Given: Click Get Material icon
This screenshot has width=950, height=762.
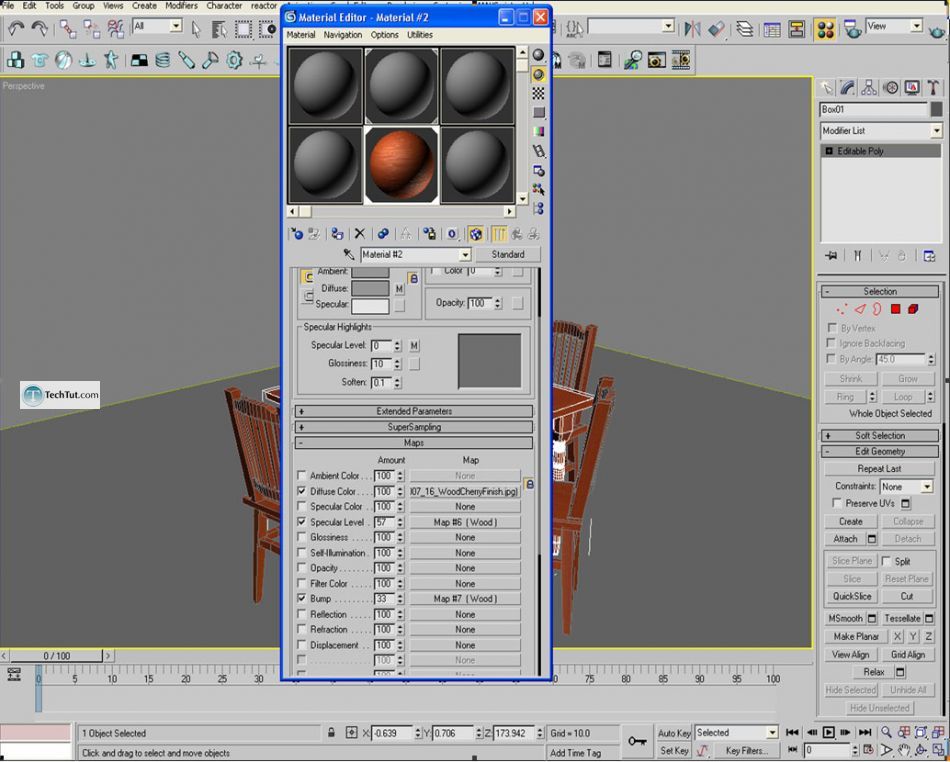Looking at the screenshot, I should (x=297, y=234).
